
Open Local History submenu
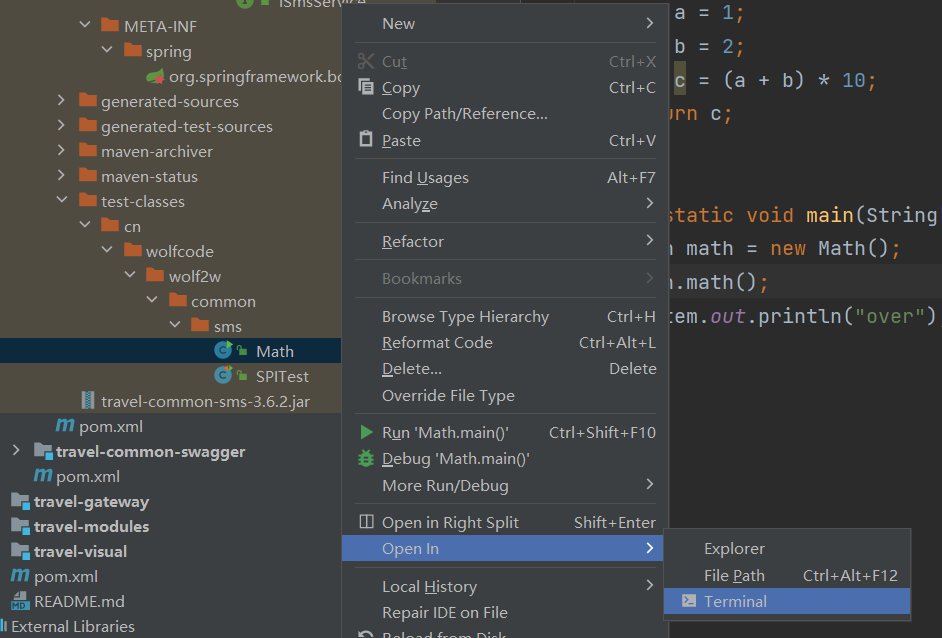[505, 586]
